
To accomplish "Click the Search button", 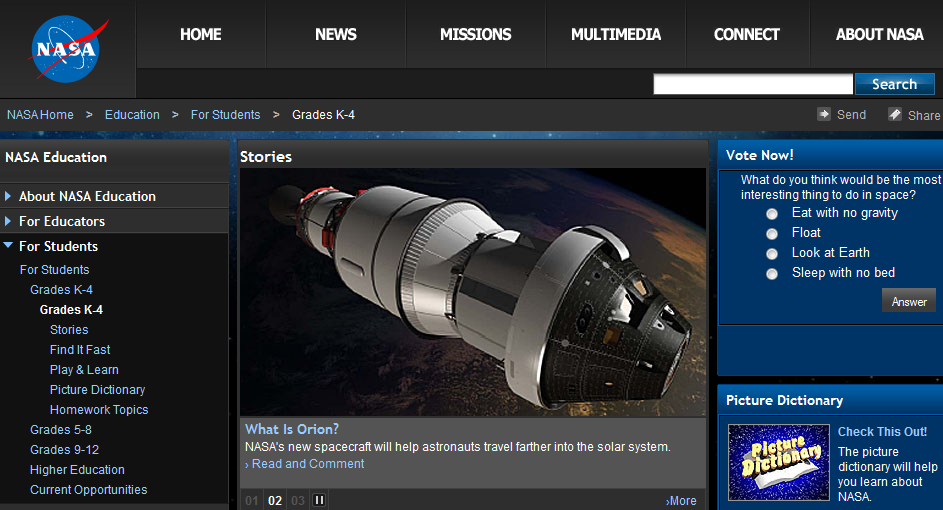I will [895, 84].
